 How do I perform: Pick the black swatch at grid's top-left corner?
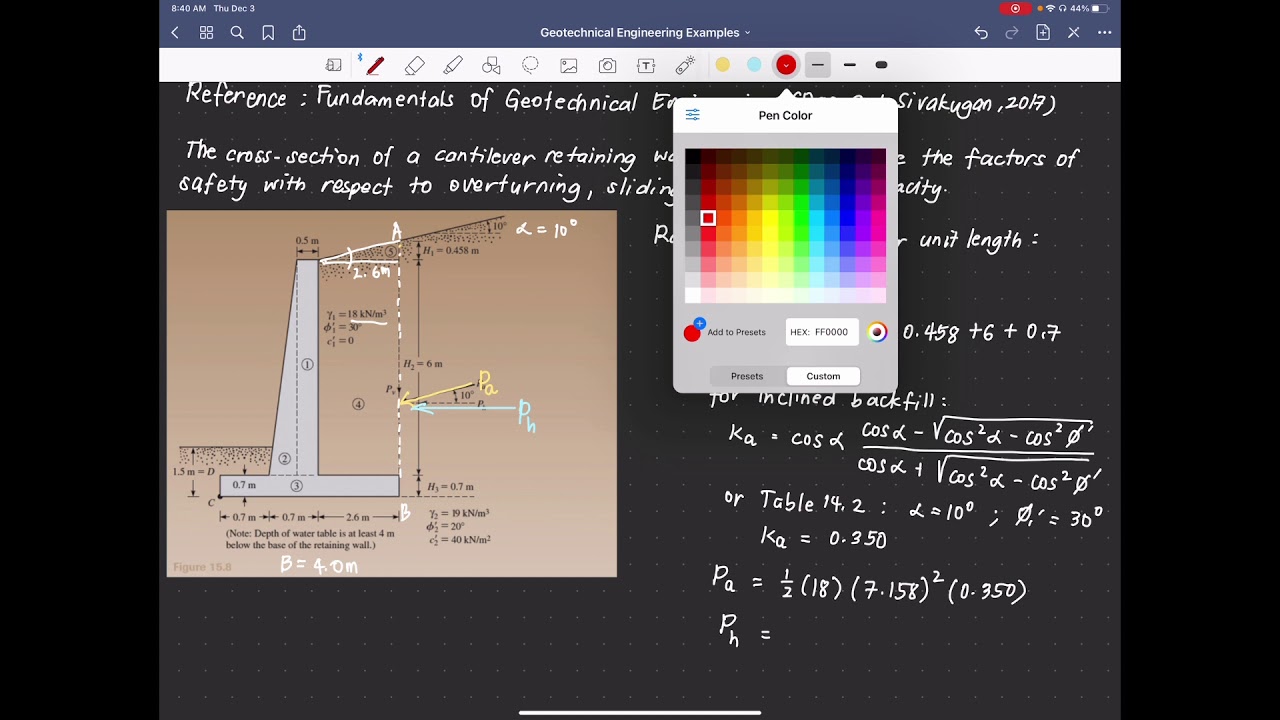(693, 156)
